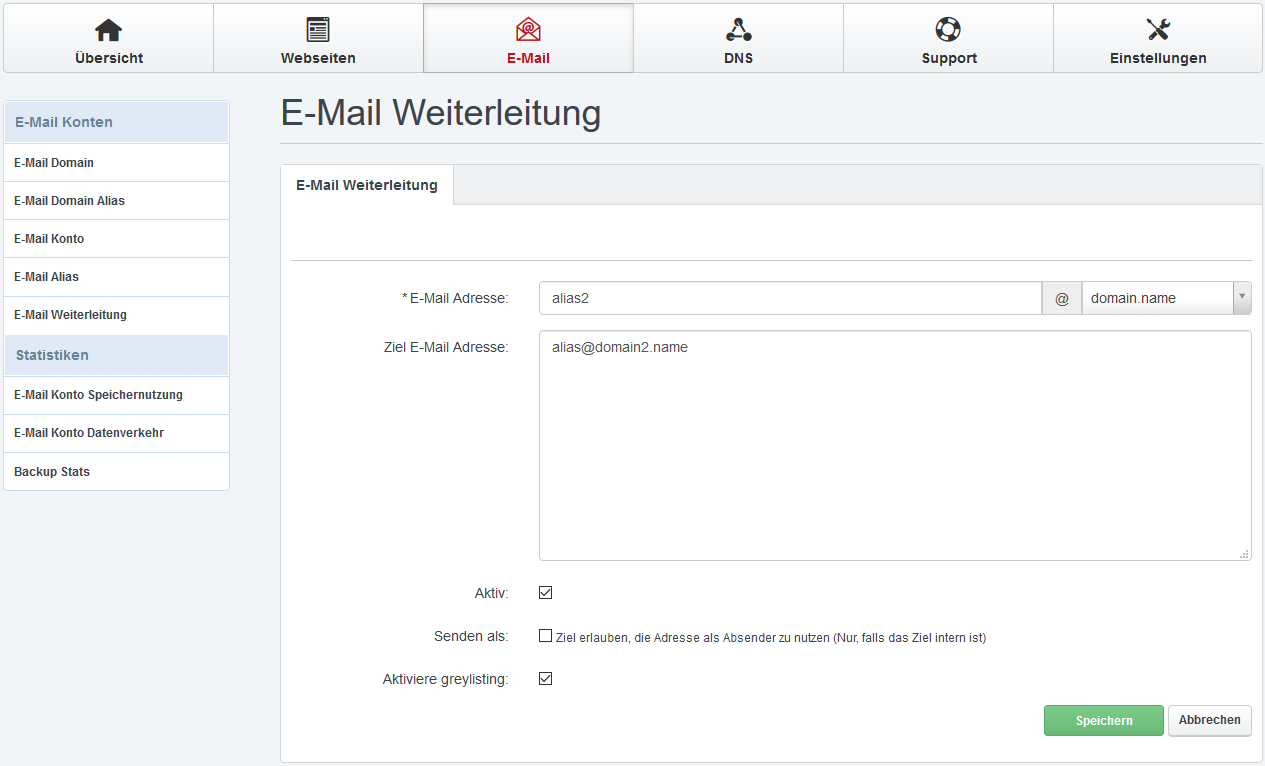Select the E-Mail Weiterleitung tab
This screenshot has height=766, width=1265.
pos(367,185)
